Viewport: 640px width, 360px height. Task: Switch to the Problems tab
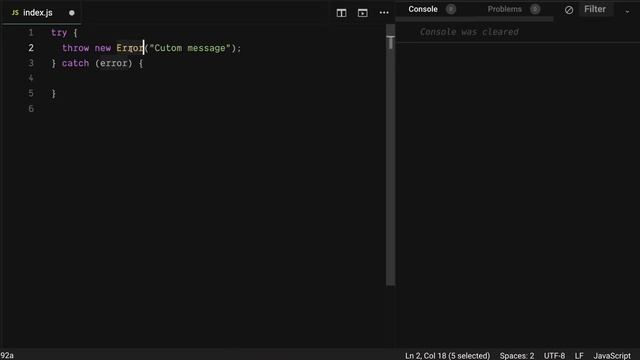point(504,9)
